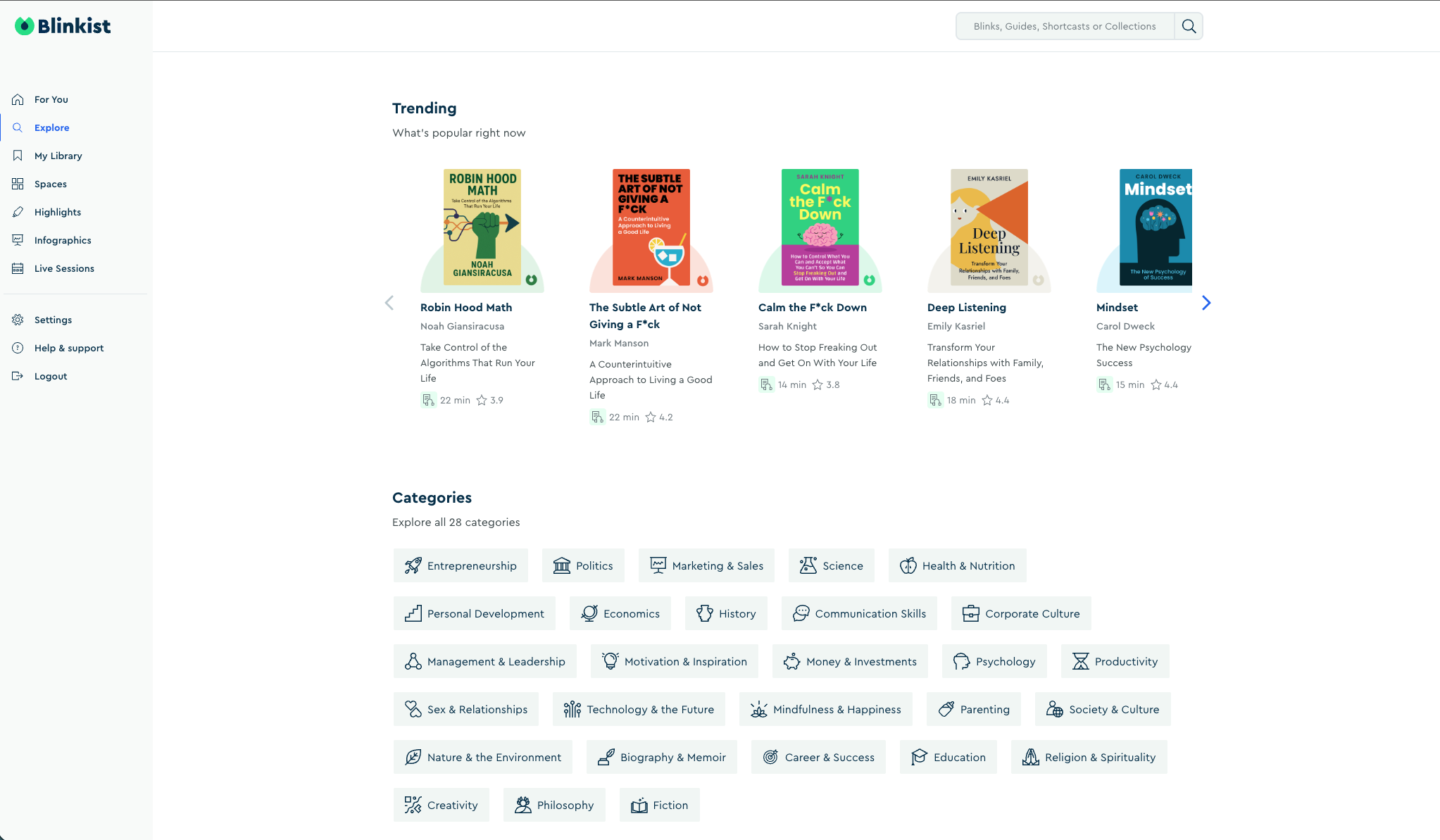Click the Robin Hood Math title link

(465, 307)
